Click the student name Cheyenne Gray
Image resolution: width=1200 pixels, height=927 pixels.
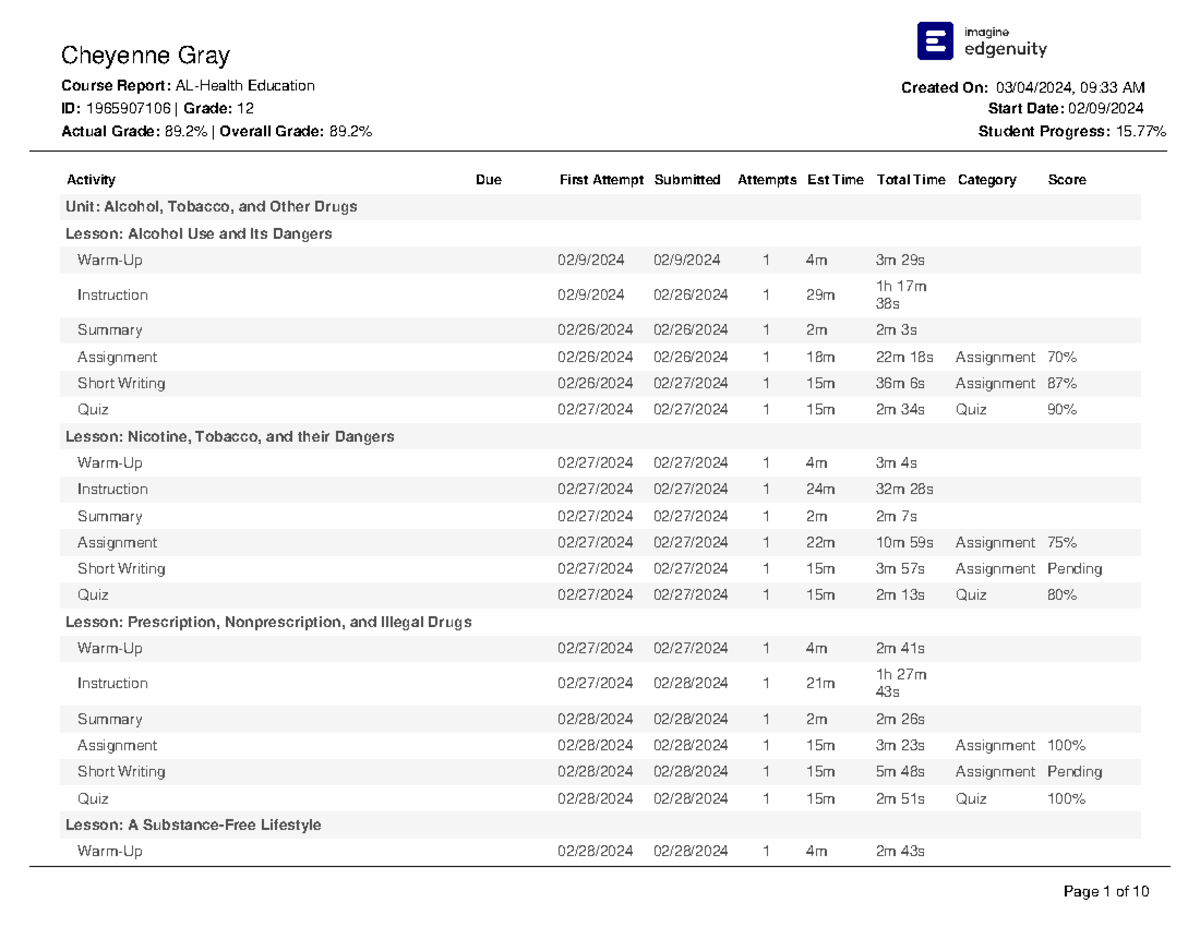pyautogui.click(x=146, y=54)
